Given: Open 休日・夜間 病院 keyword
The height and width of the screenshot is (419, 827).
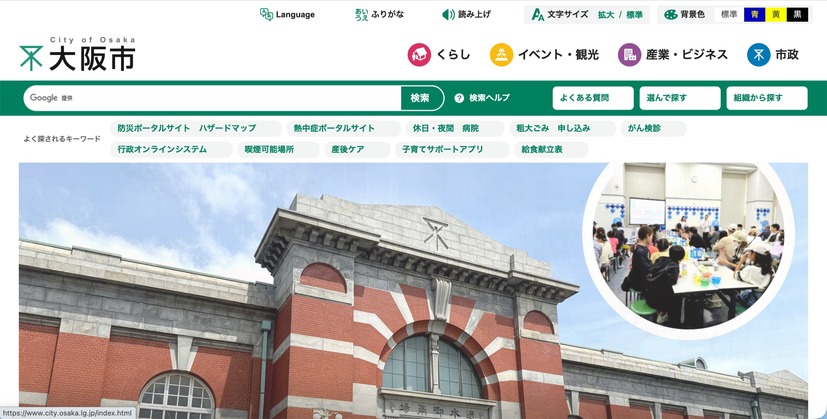Looking at the screenshot, I should click(x=455, y=128).
